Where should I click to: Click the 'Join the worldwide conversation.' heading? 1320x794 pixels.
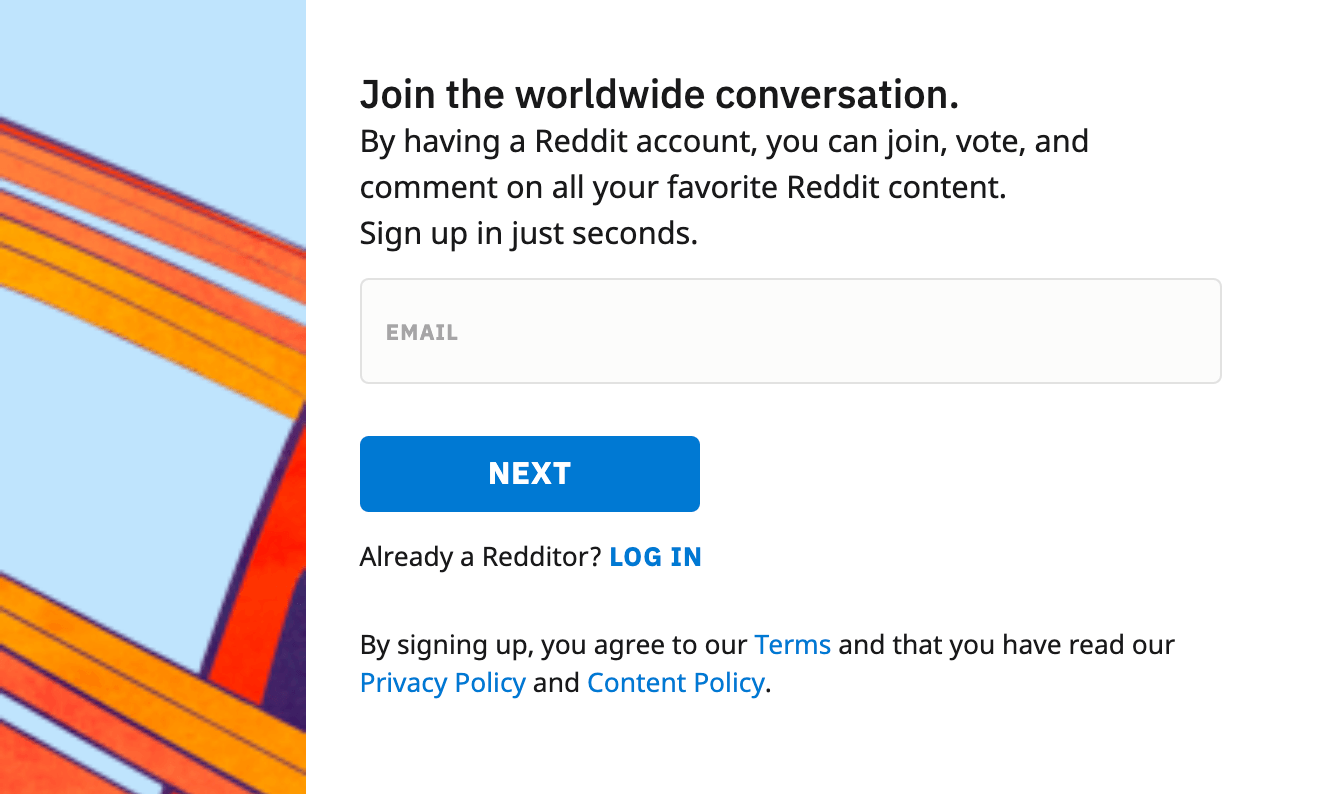[x=659, y=95]
